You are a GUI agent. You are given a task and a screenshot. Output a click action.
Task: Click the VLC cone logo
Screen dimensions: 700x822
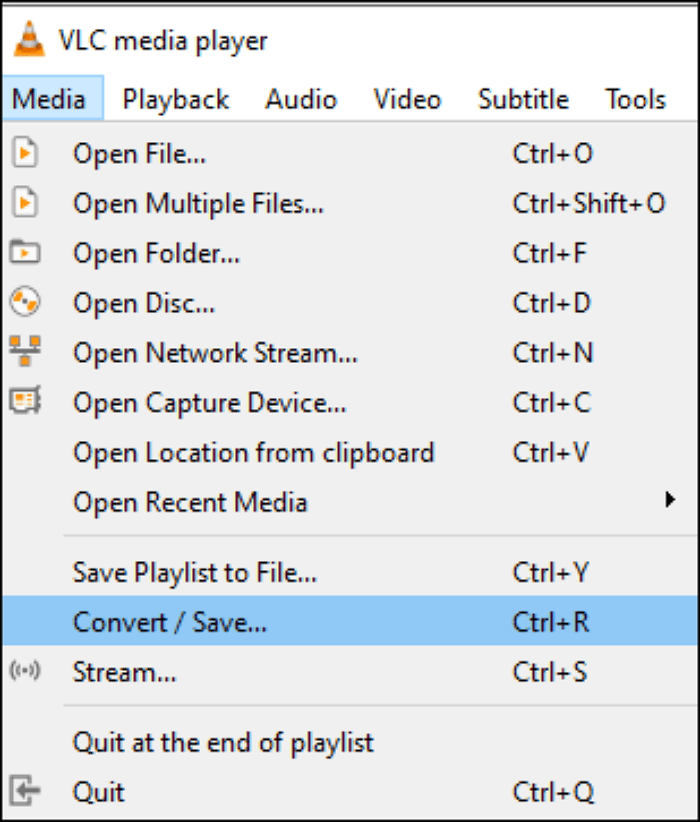click(28, 40)
